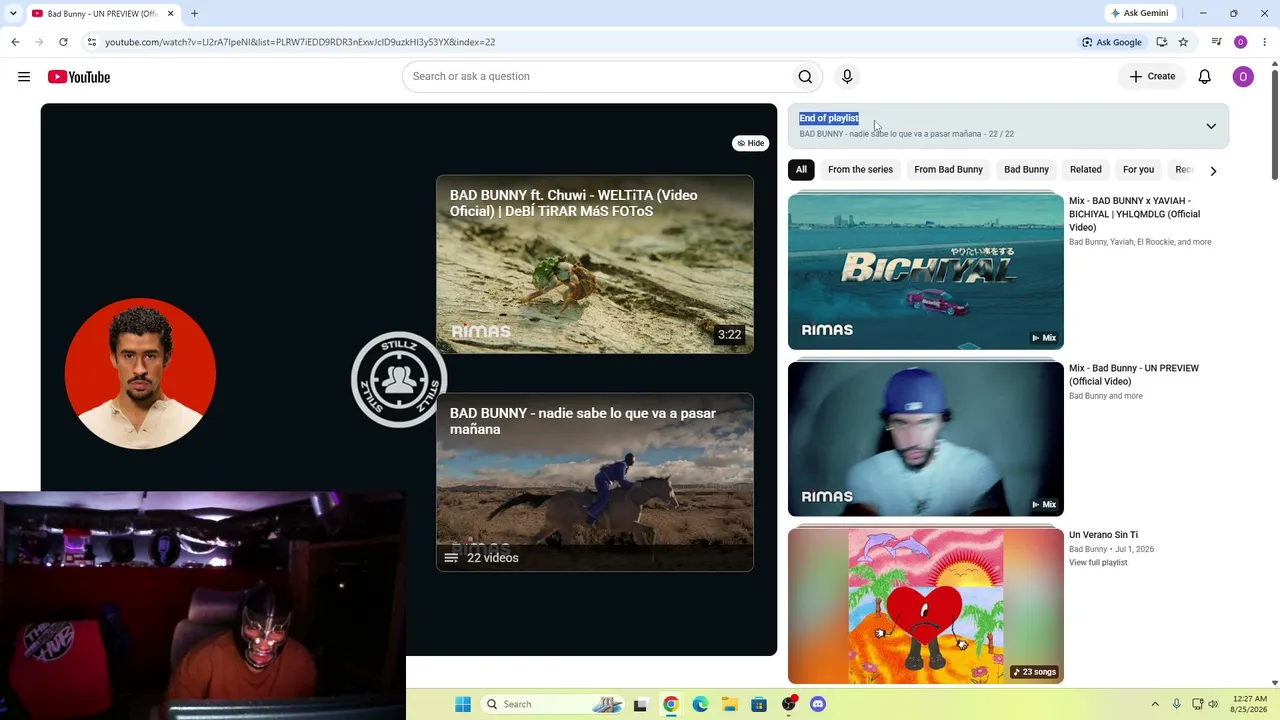Open media controls in Chrome toolbar
This screenshot has width=1280, height=720.
pyautogui.click(x=1216, y=42)
